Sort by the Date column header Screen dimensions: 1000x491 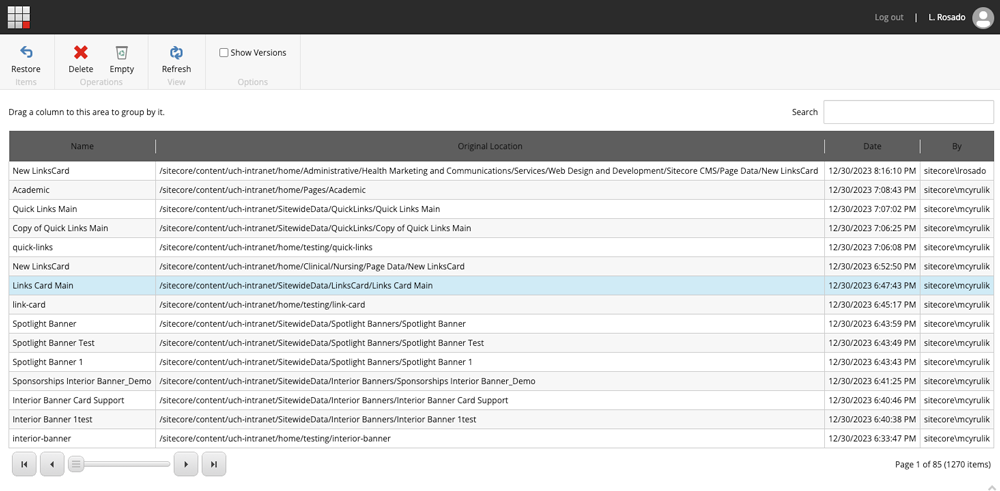[872, 146]
